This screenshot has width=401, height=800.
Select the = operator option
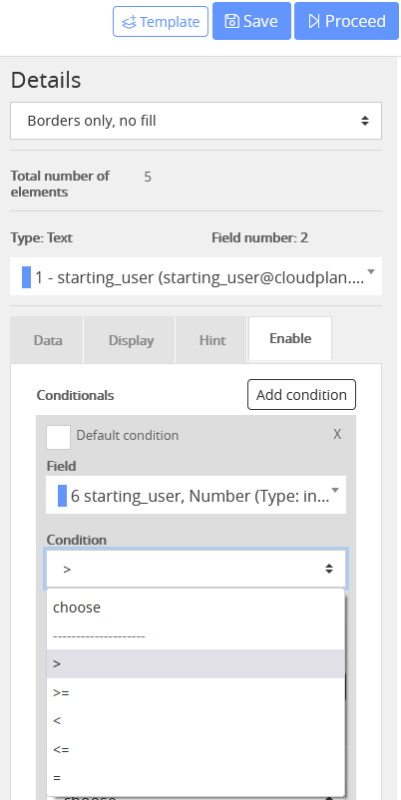(196, 778)
